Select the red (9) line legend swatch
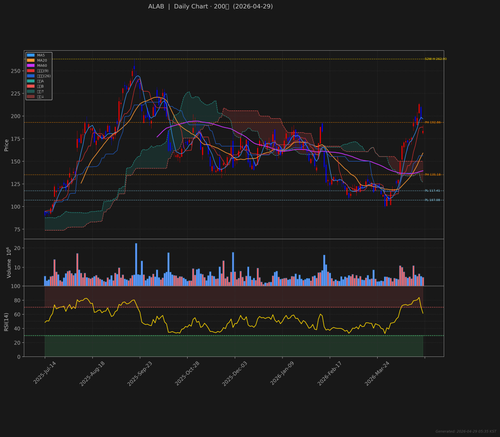500x437 pixels. click(x=31, y=71)
